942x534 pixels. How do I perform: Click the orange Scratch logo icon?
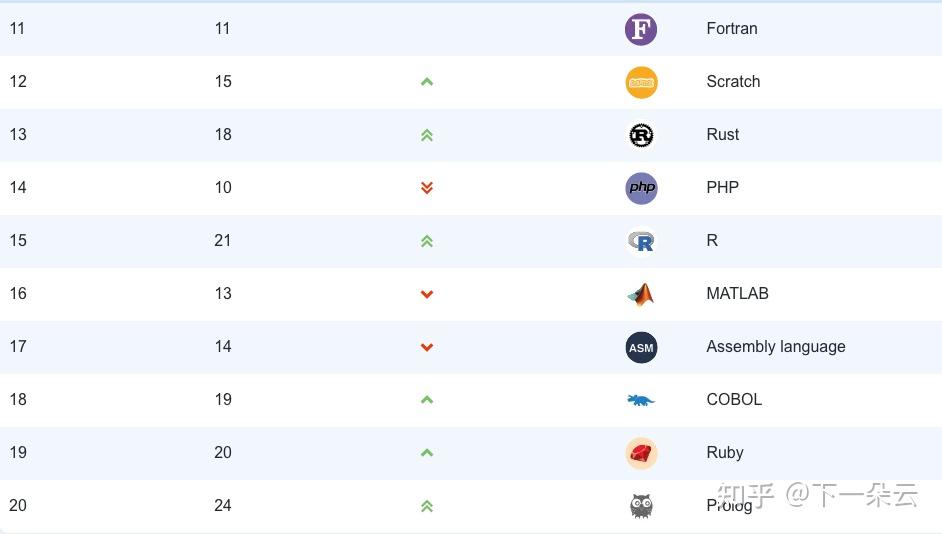click(x=641, y=82)
